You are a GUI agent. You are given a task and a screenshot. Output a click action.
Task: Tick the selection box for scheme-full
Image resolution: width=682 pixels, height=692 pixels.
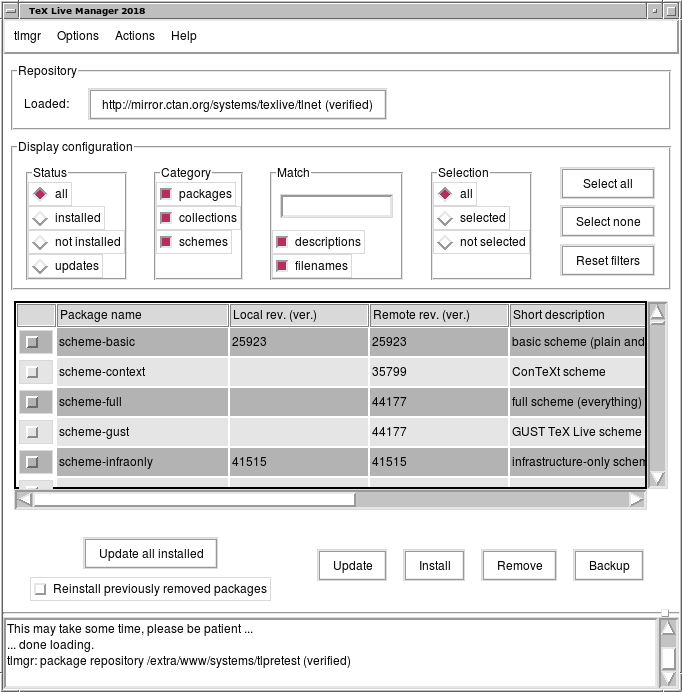(32, 402)
